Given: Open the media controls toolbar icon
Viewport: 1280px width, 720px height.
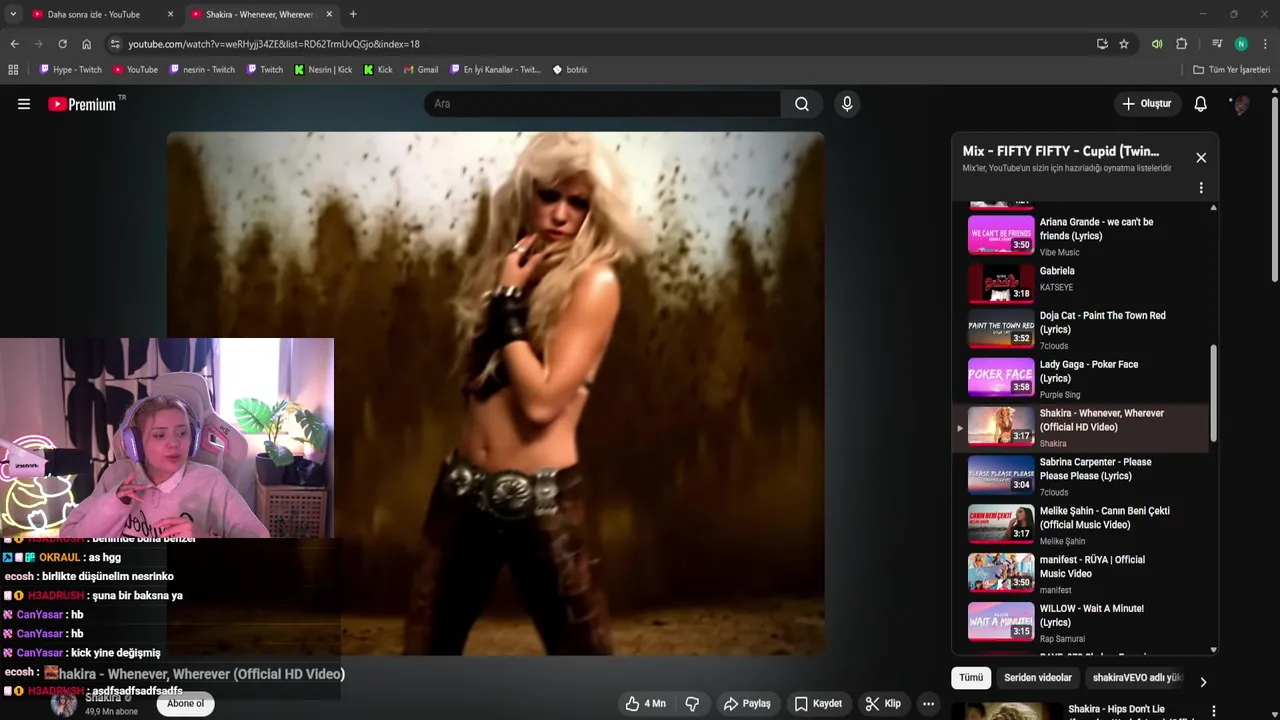Looking at the screenshot, I should pyautogui.click(x=1217, y=44).
